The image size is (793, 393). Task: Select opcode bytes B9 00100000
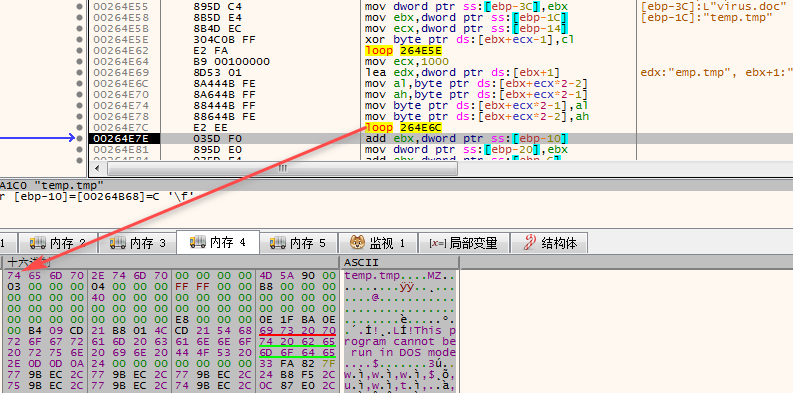(231, 62)
